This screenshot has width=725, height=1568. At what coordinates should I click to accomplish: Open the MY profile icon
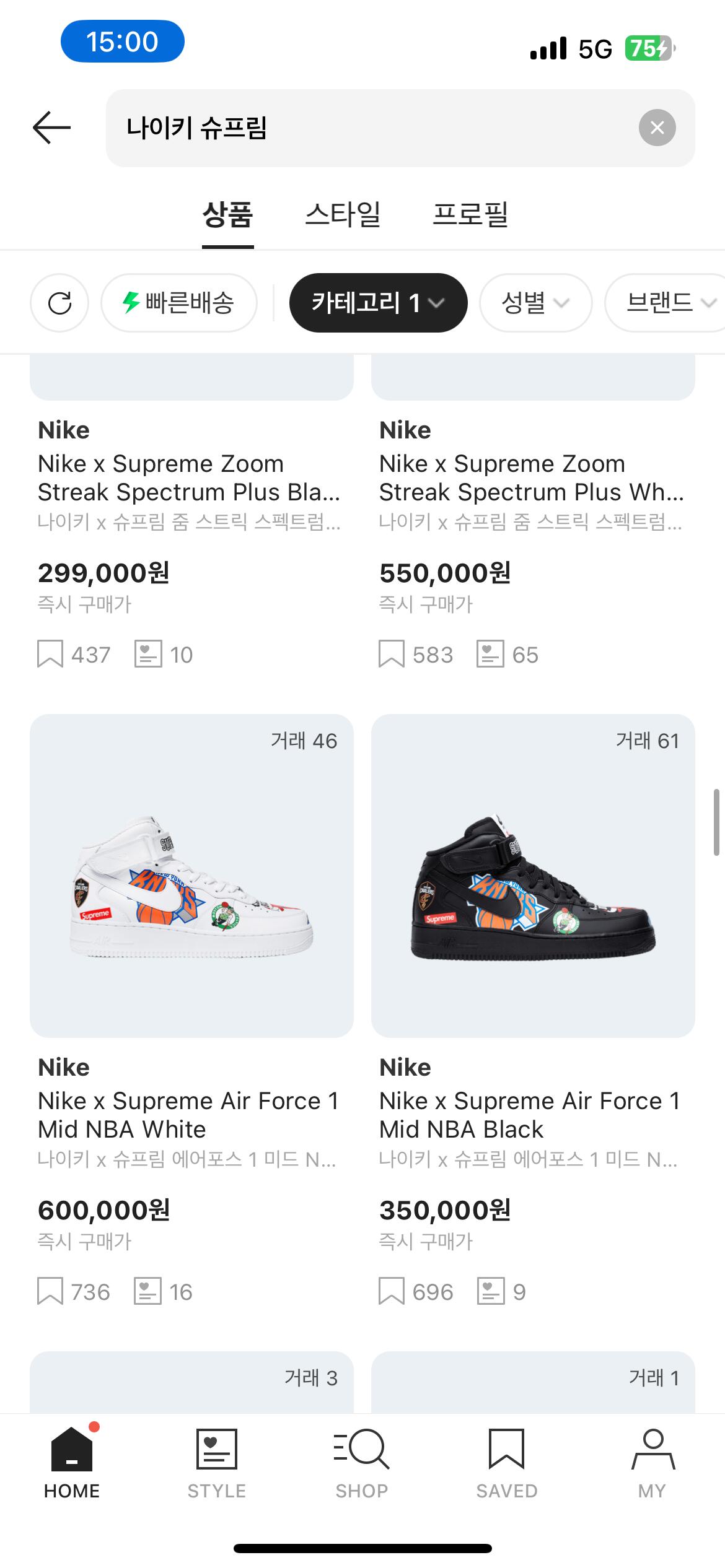(652, 1449)
